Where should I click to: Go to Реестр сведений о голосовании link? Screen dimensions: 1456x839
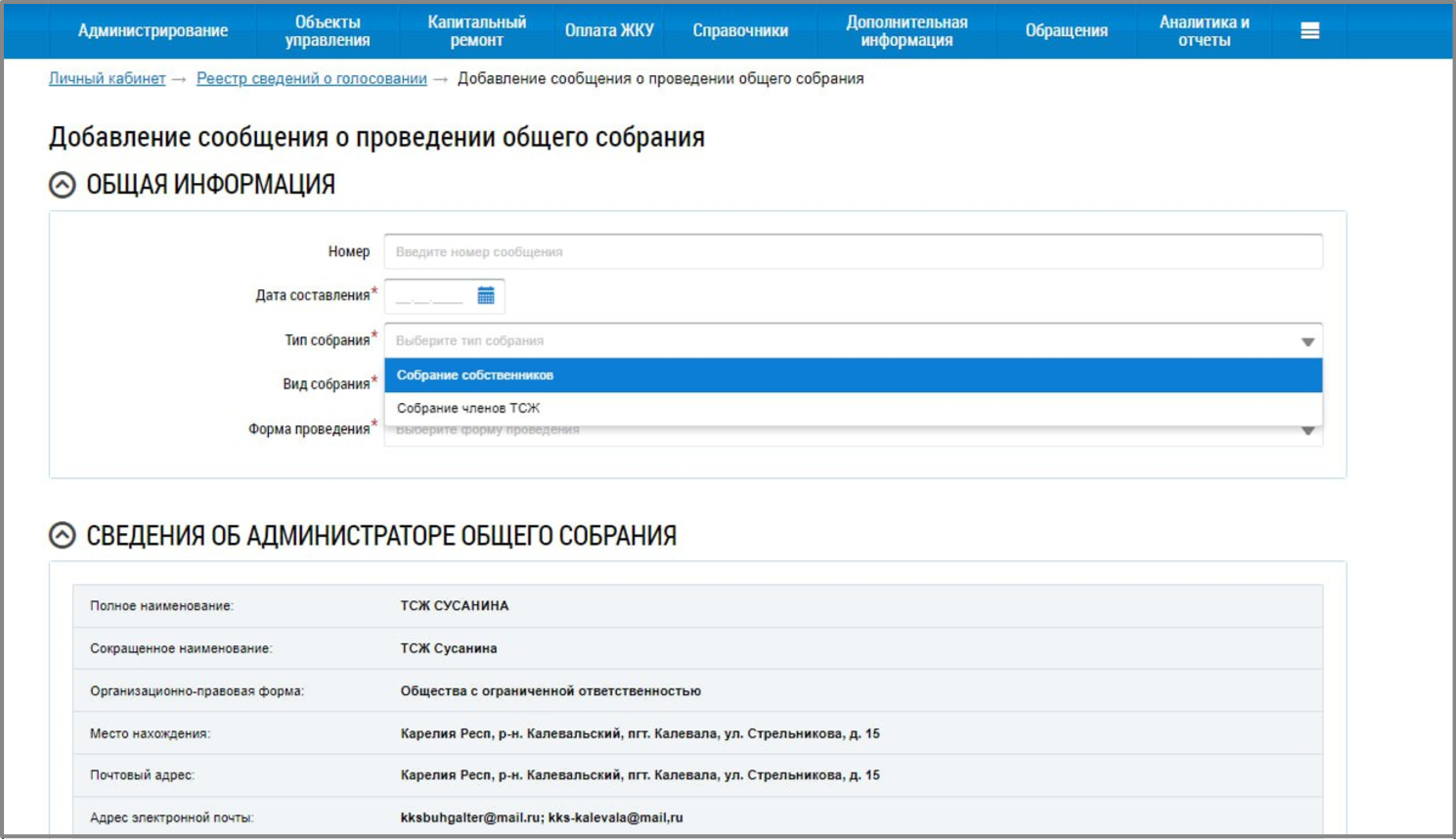(311, 78)
